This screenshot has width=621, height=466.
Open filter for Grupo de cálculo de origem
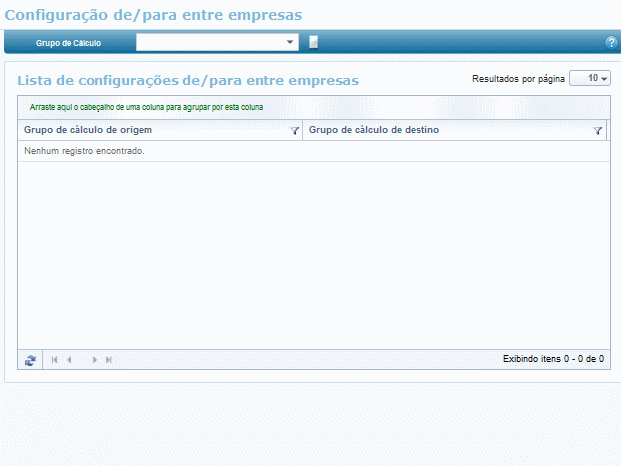pyautogui.click(x=295, y=131)
